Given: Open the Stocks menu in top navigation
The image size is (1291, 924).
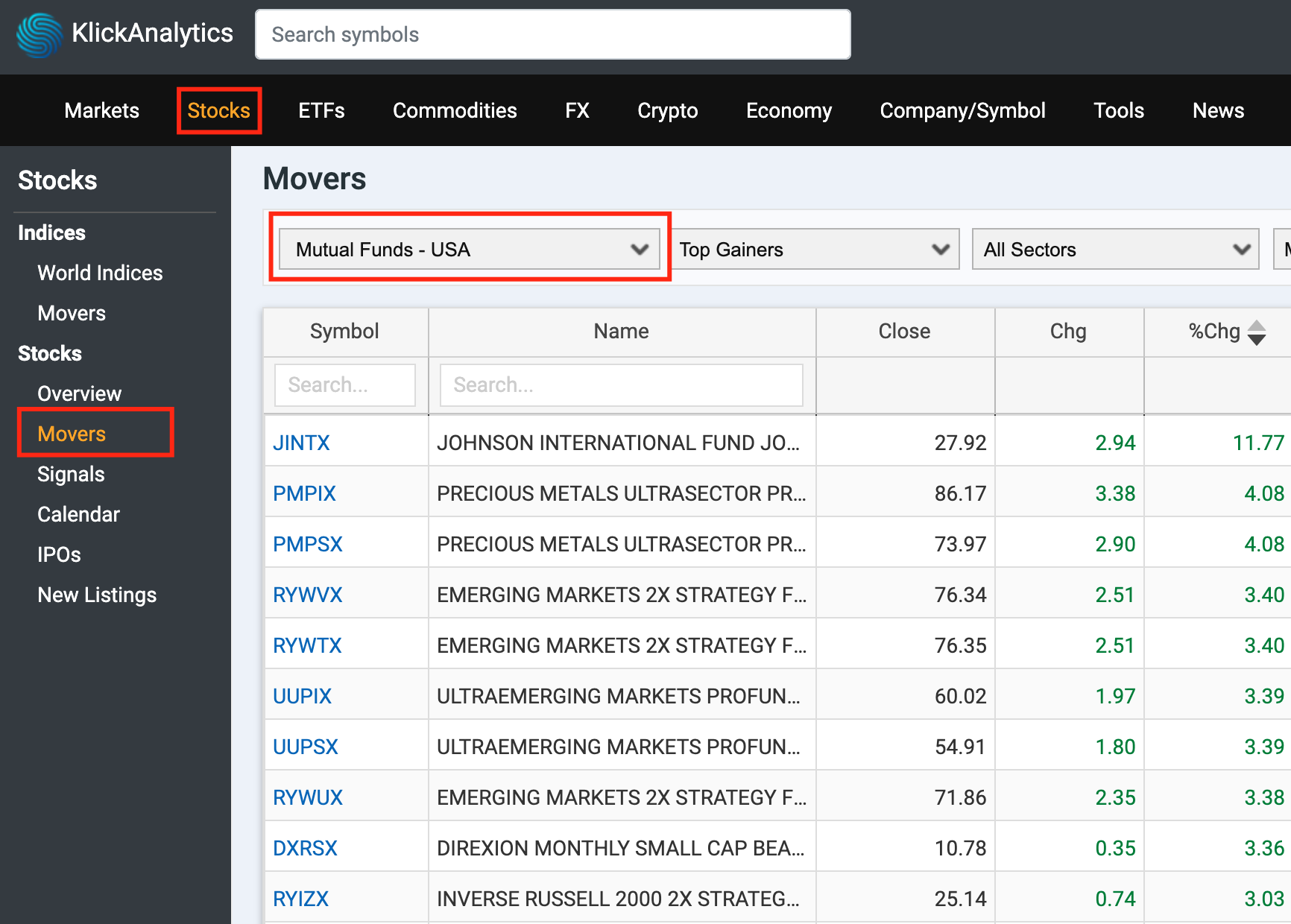Looking at the screenshot, I should pos(218,110).
